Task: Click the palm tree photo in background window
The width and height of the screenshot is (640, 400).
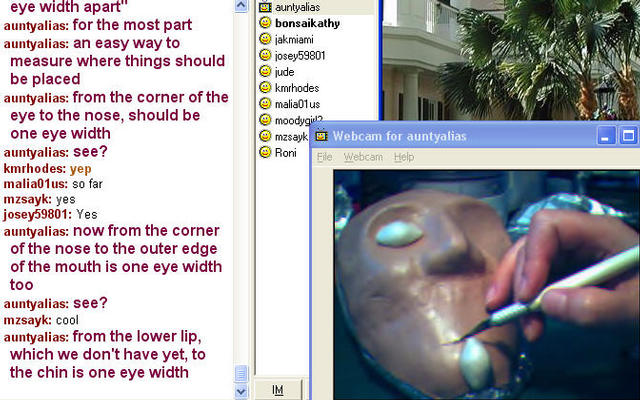Action: [x=510, y=60]
